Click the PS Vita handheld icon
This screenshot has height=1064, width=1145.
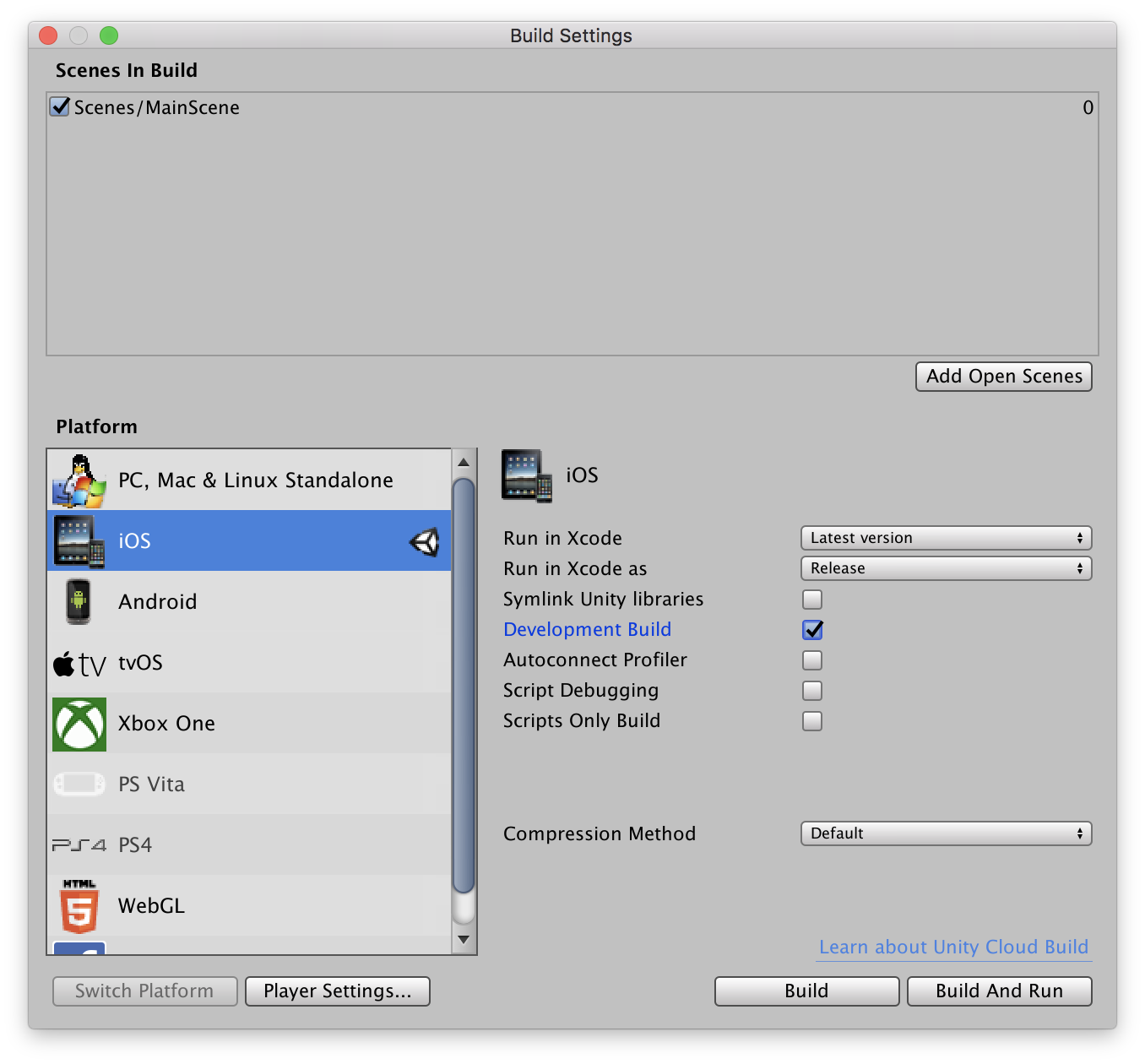[x=79, y=784]
